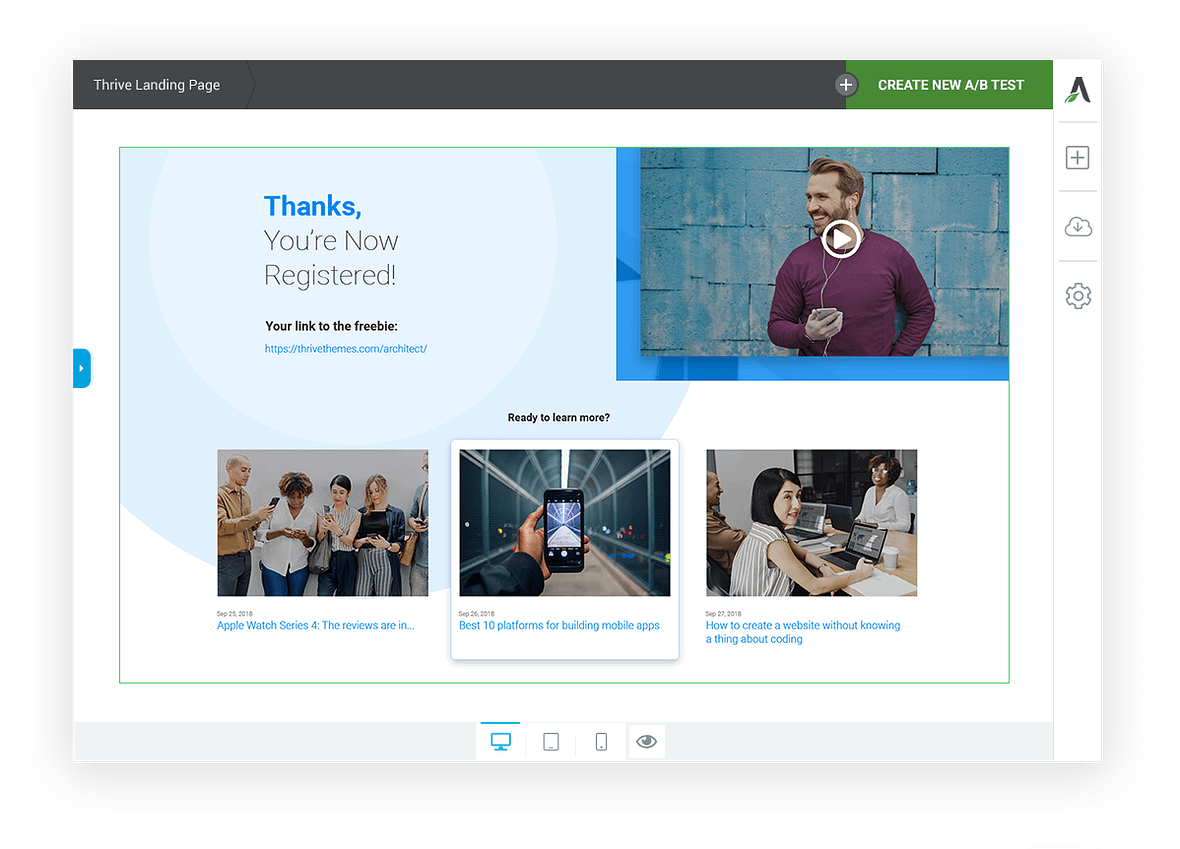Open the add element panel via plus icon

tap(1078, 157)
